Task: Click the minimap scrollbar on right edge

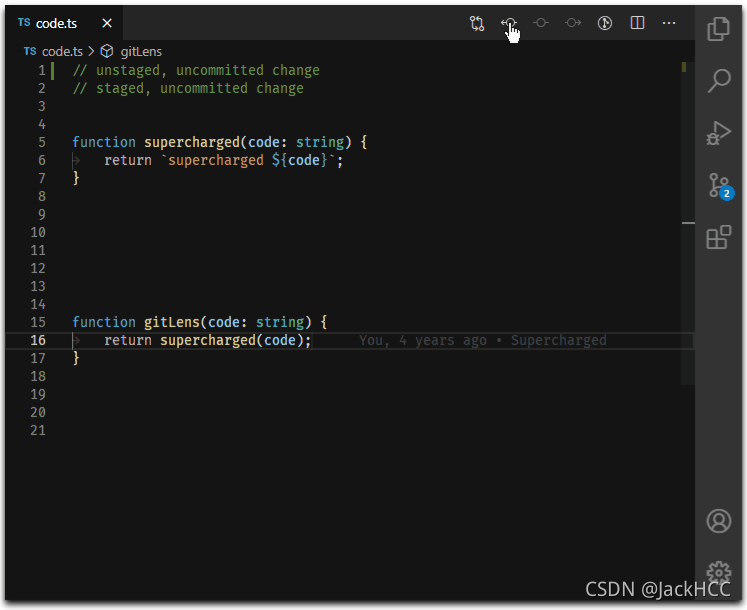Action: coord(688,223)
